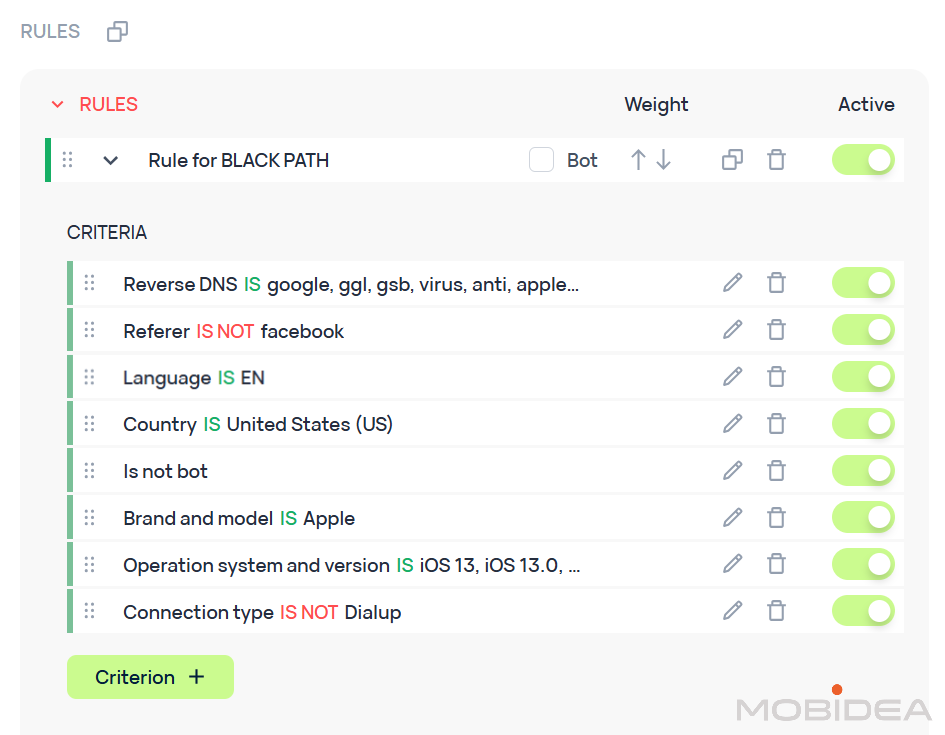
Task: Edit the Country IS United States criterion
Action: [733, 424]
